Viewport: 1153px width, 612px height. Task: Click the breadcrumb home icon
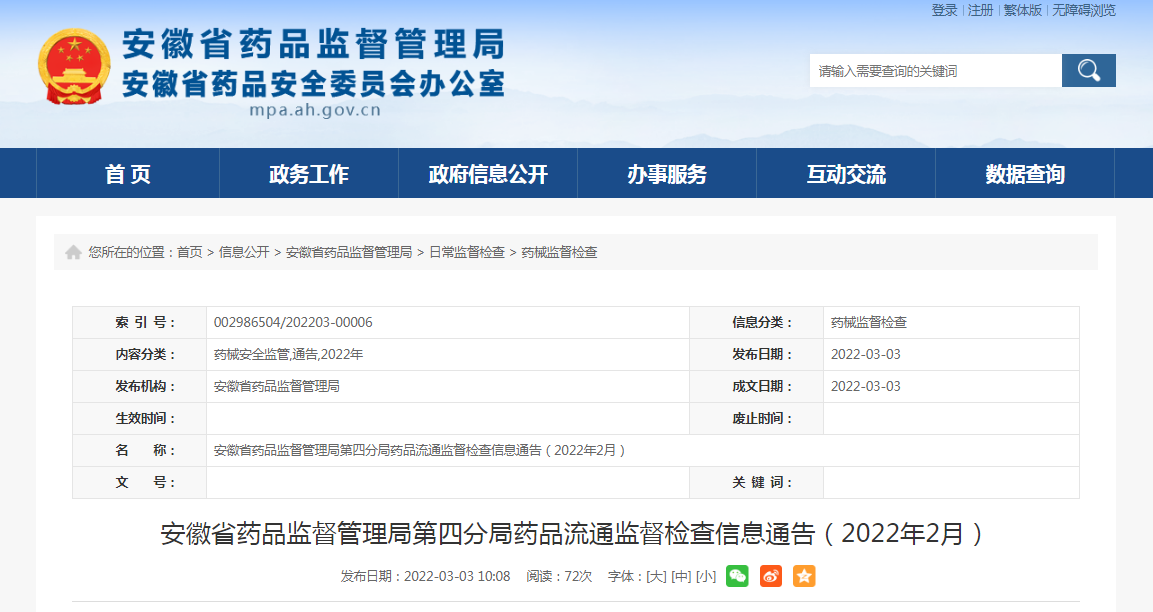click(x=74, y=252)
